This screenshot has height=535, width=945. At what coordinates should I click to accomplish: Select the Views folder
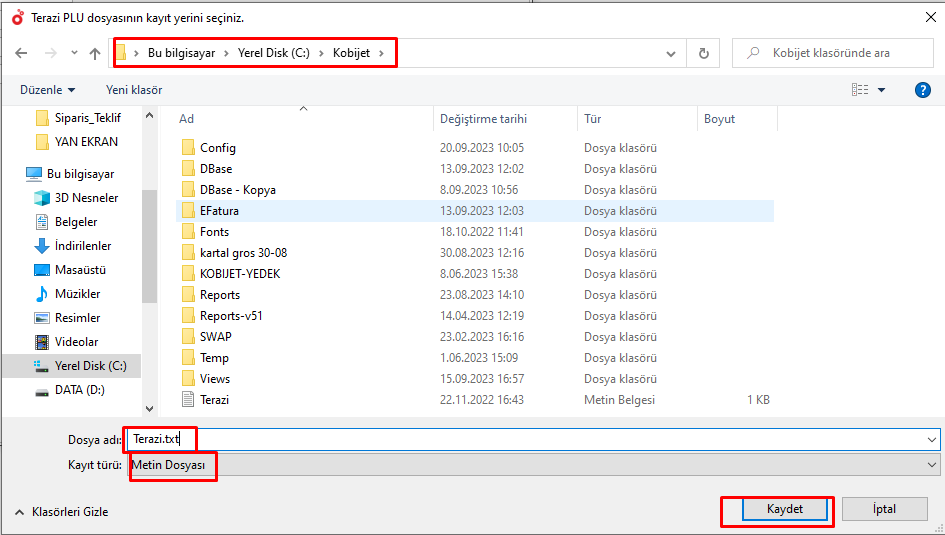pos(207,379)
